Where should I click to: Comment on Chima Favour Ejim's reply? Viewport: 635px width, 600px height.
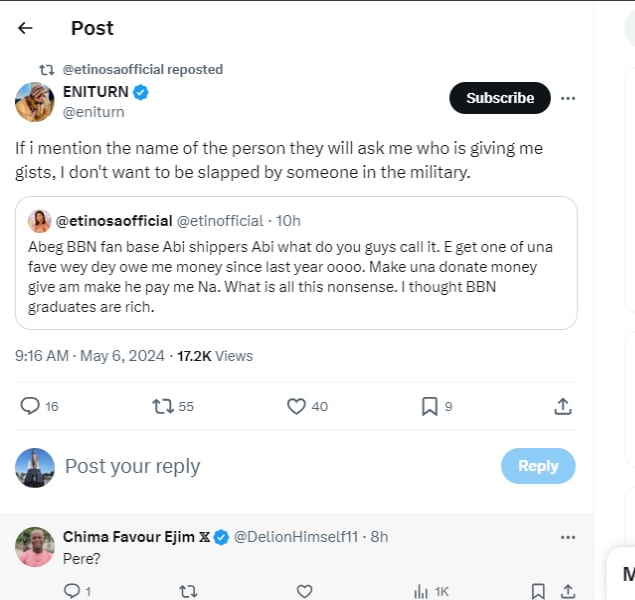coord(71,591)
